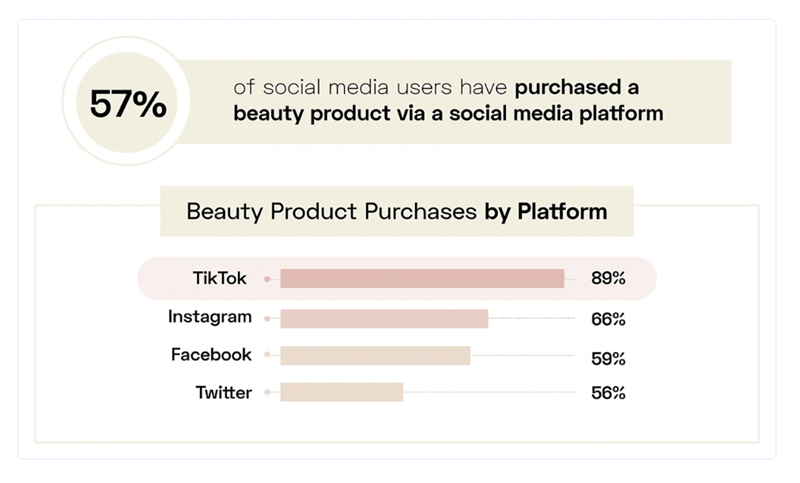Click the TikTok bar in the chart
This screenshot has height=483, width=800.
tap(422, 279)
